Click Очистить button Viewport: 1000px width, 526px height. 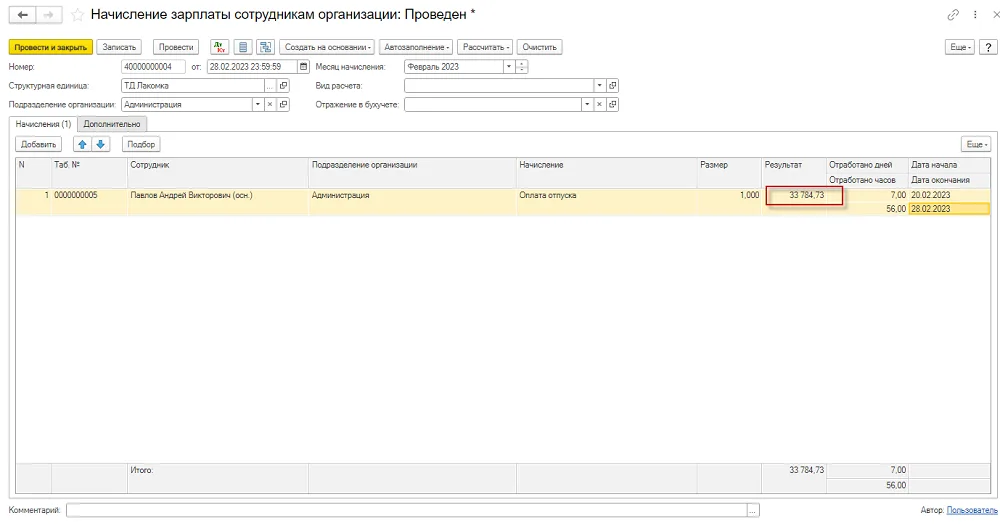click(540, 47)
